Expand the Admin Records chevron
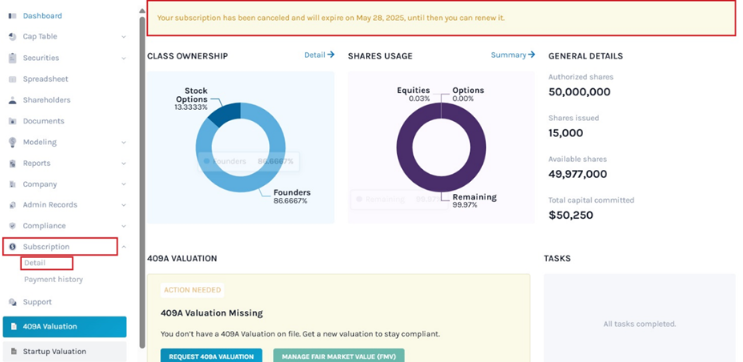 (124, 205)
